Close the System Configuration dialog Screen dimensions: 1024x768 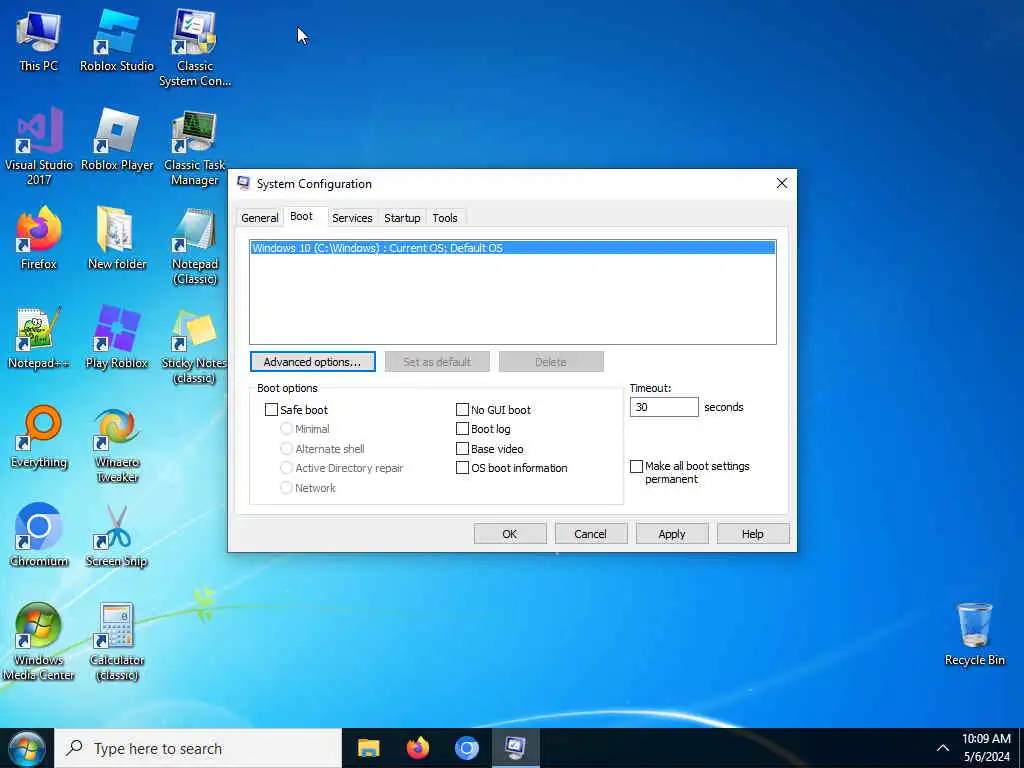point(782,184)
